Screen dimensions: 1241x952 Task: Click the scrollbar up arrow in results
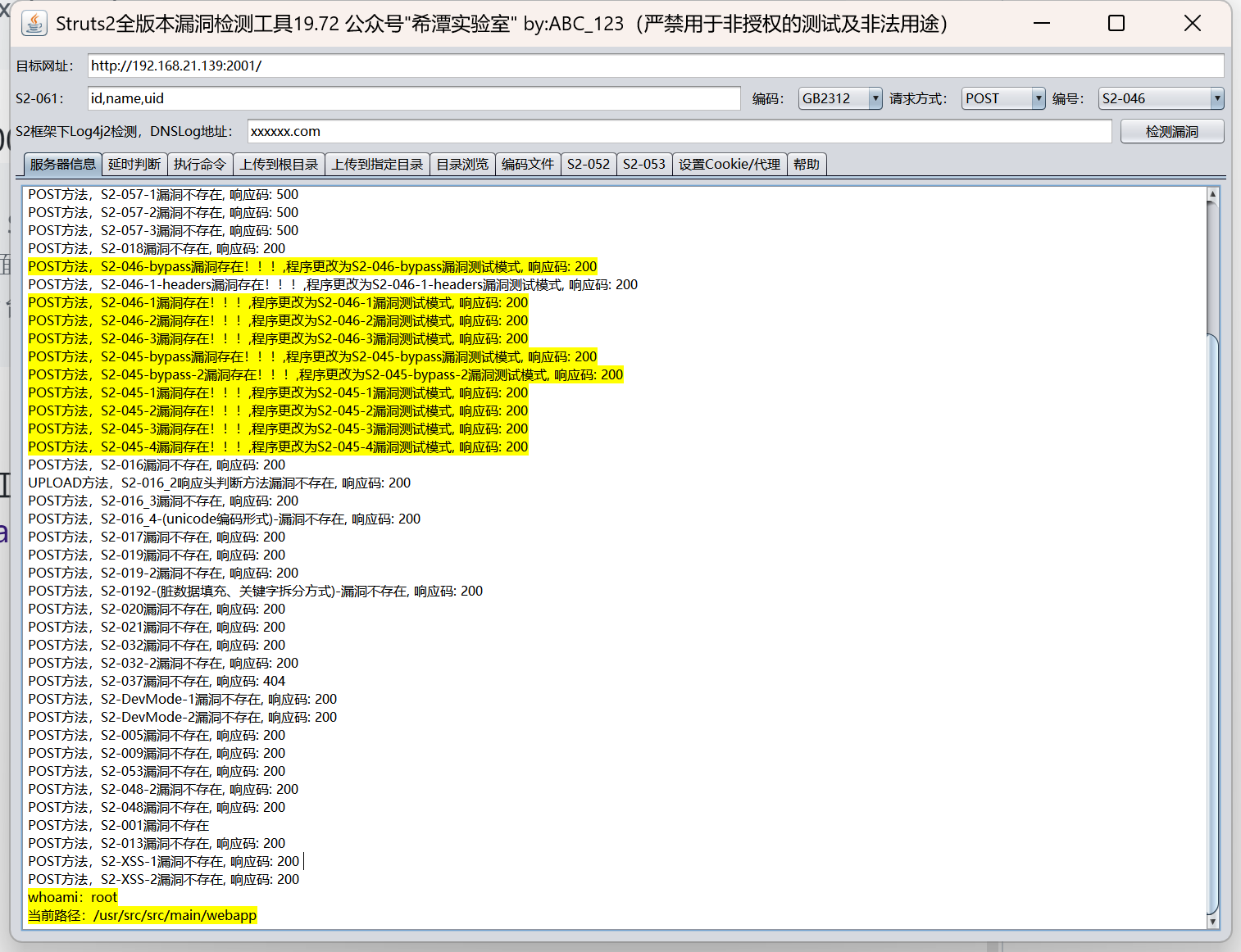pos(1212,194)
